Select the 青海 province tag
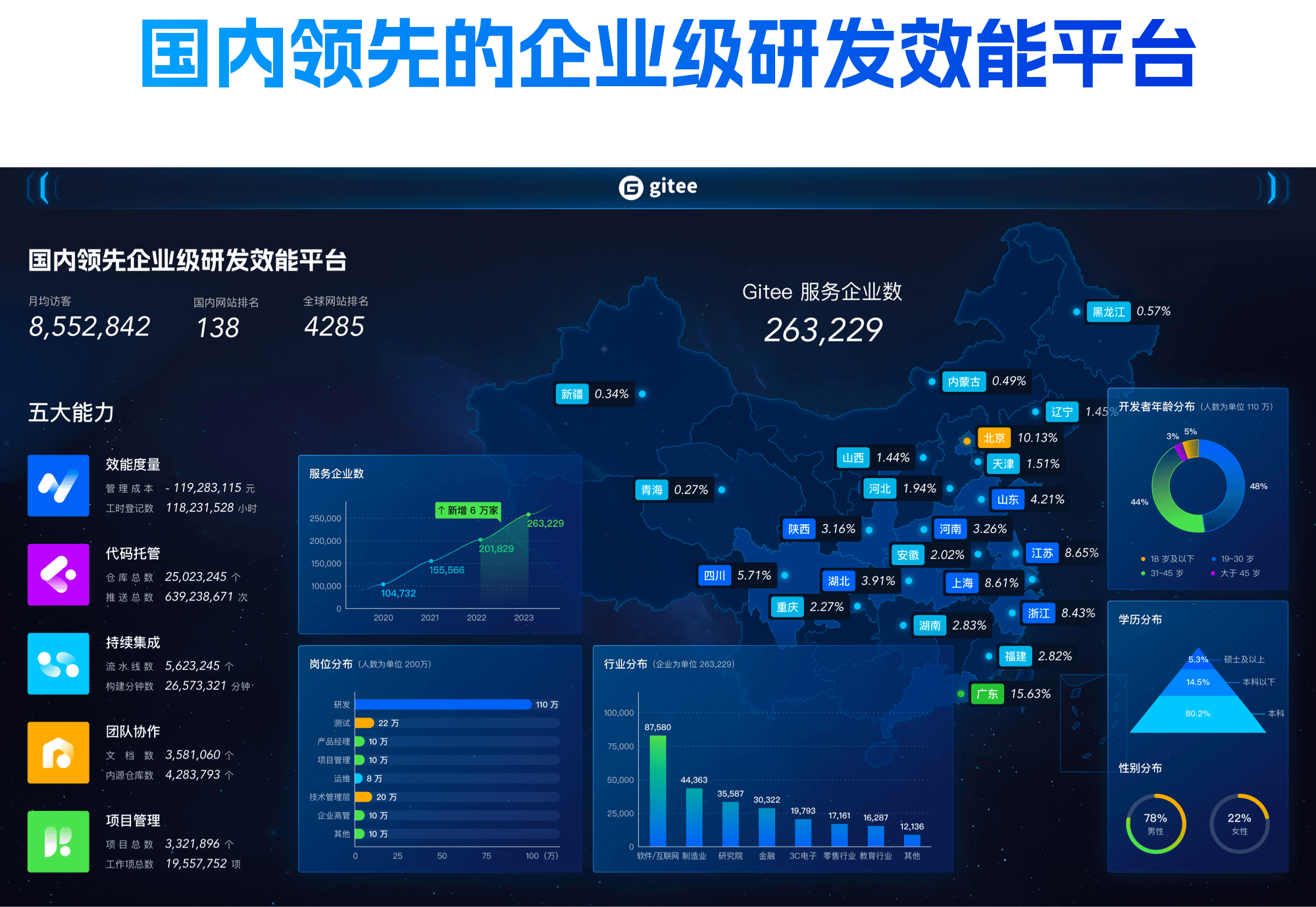 651,489
